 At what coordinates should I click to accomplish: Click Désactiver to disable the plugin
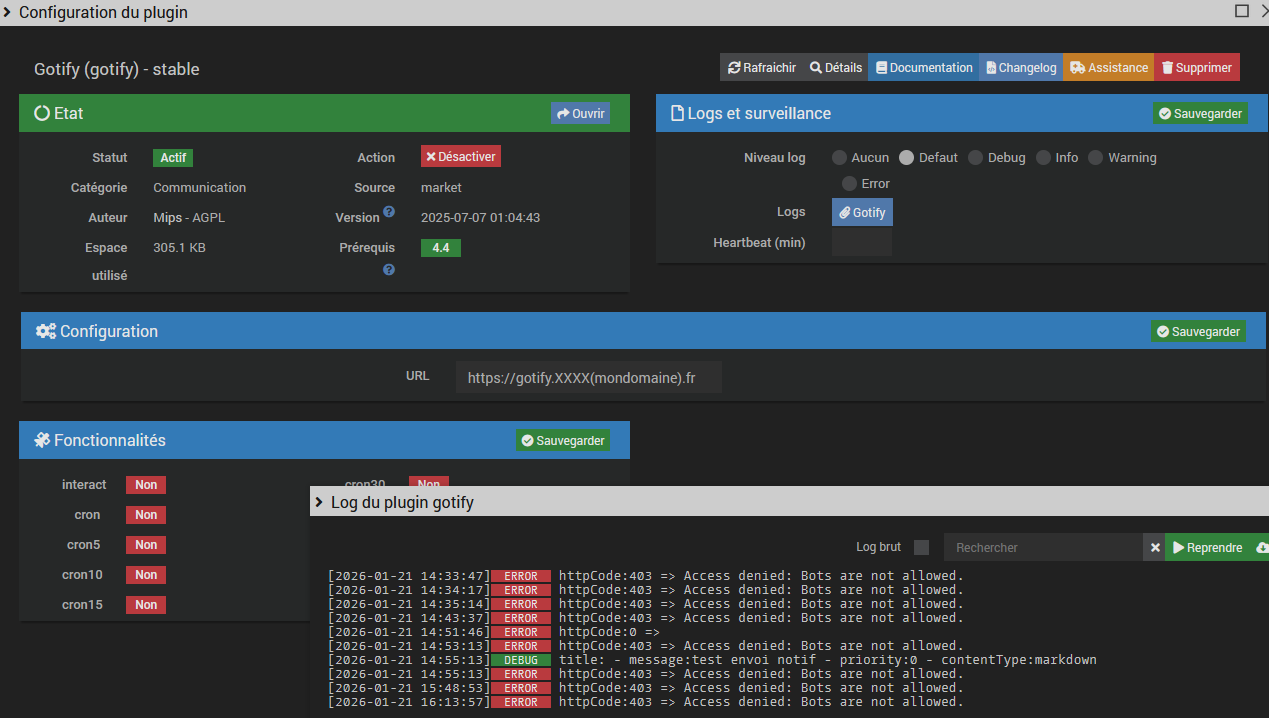[x=460, y=157]
